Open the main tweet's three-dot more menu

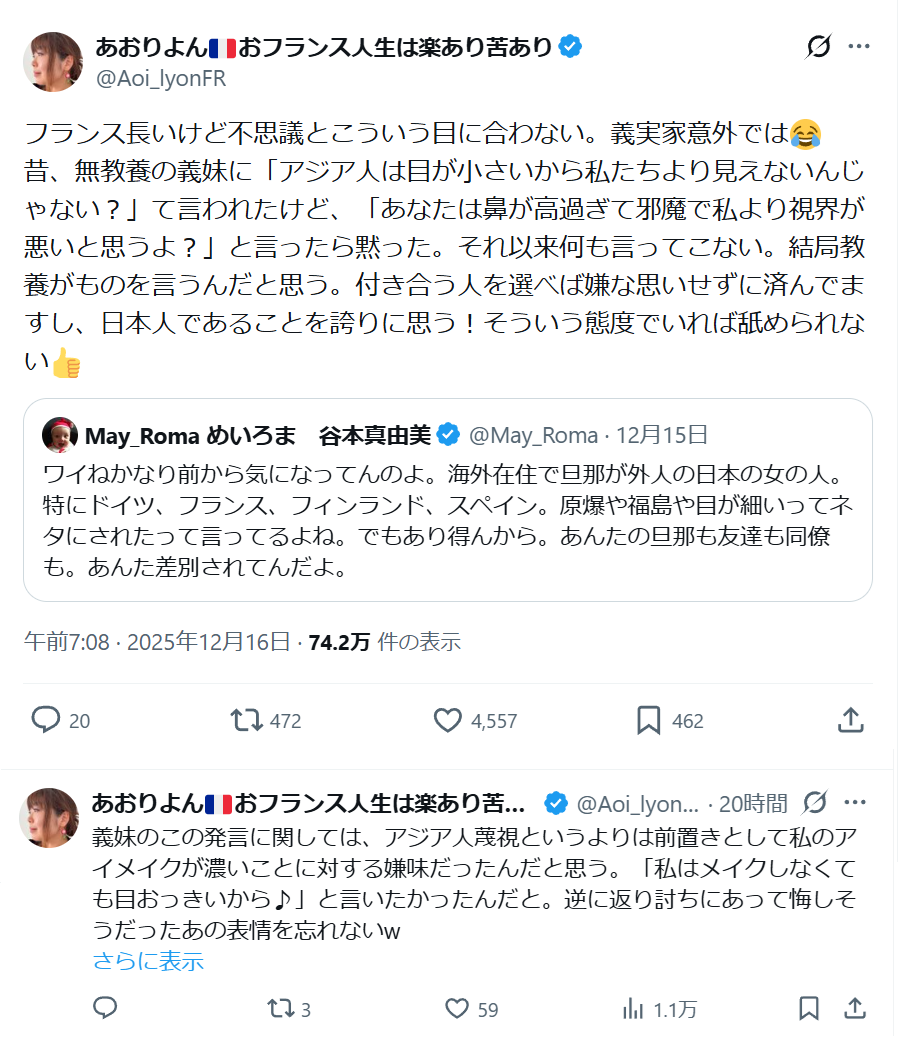point(858,46)
